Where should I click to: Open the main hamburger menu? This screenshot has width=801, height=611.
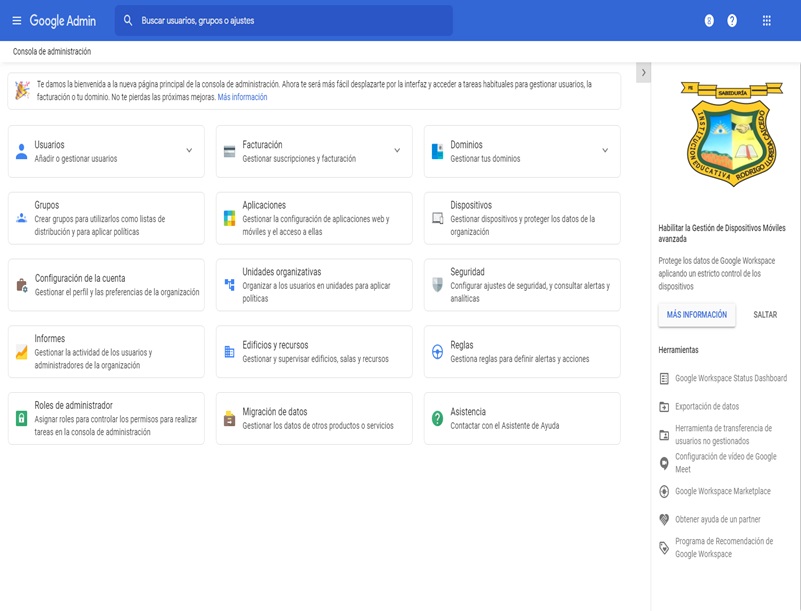tap(16, 21)
